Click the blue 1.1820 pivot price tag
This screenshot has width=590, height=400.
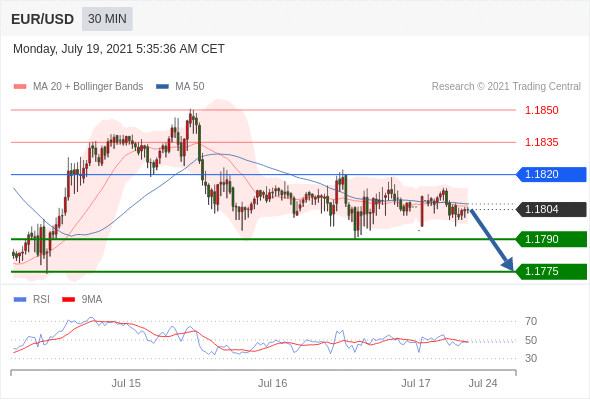(551, 174)
